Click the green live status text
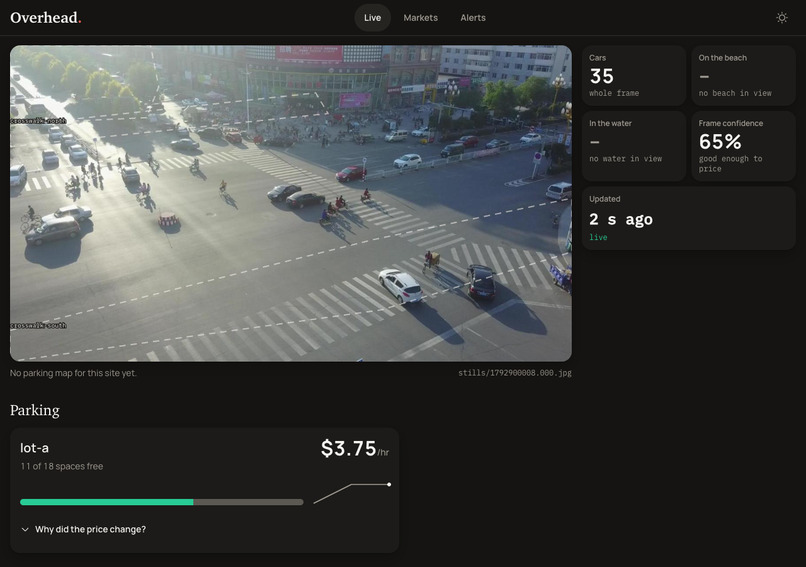Screen dimensions: 806x567 (x=598, y=237)
